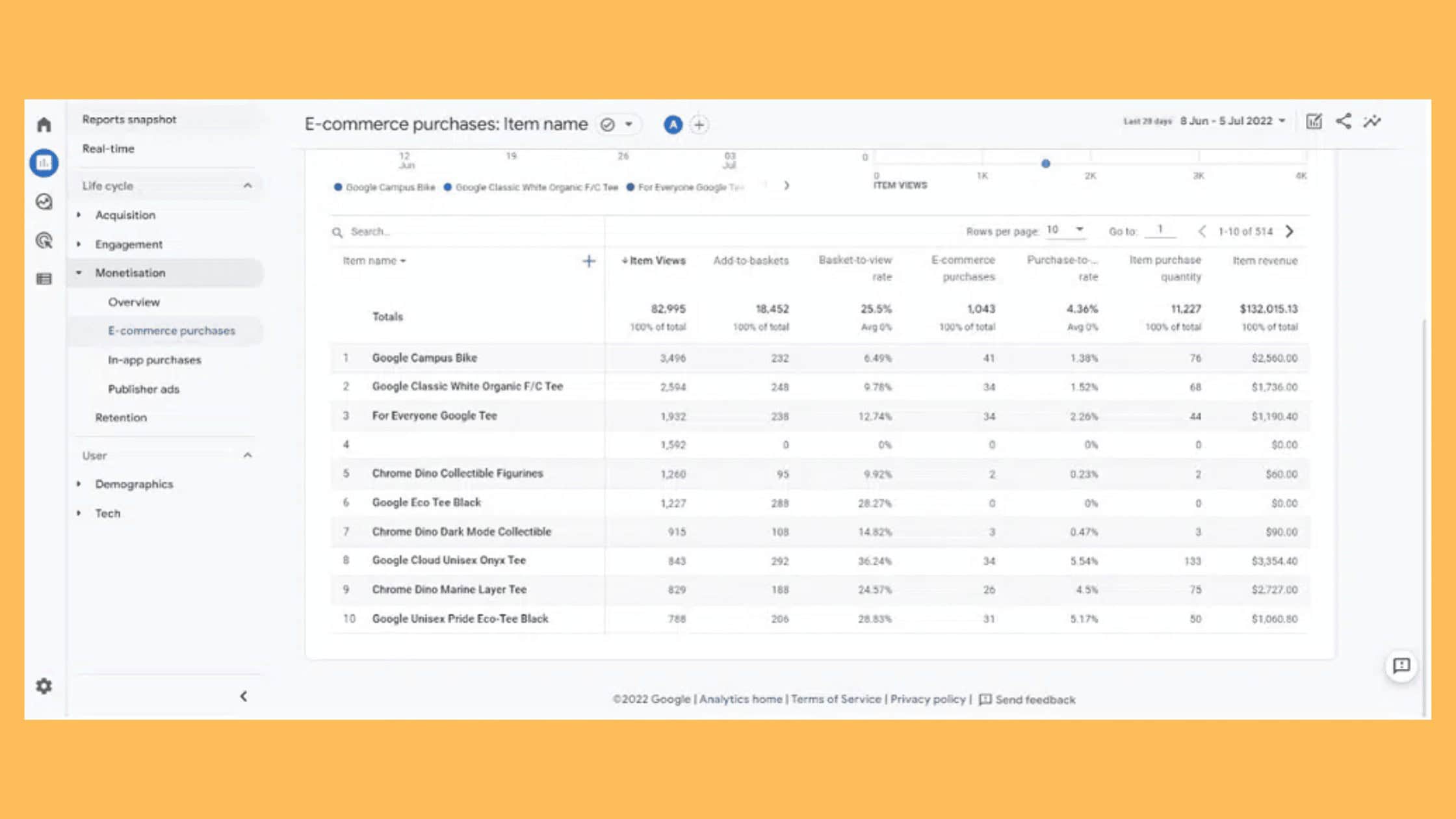Select Google Campus Bike row

pos(820,358)
